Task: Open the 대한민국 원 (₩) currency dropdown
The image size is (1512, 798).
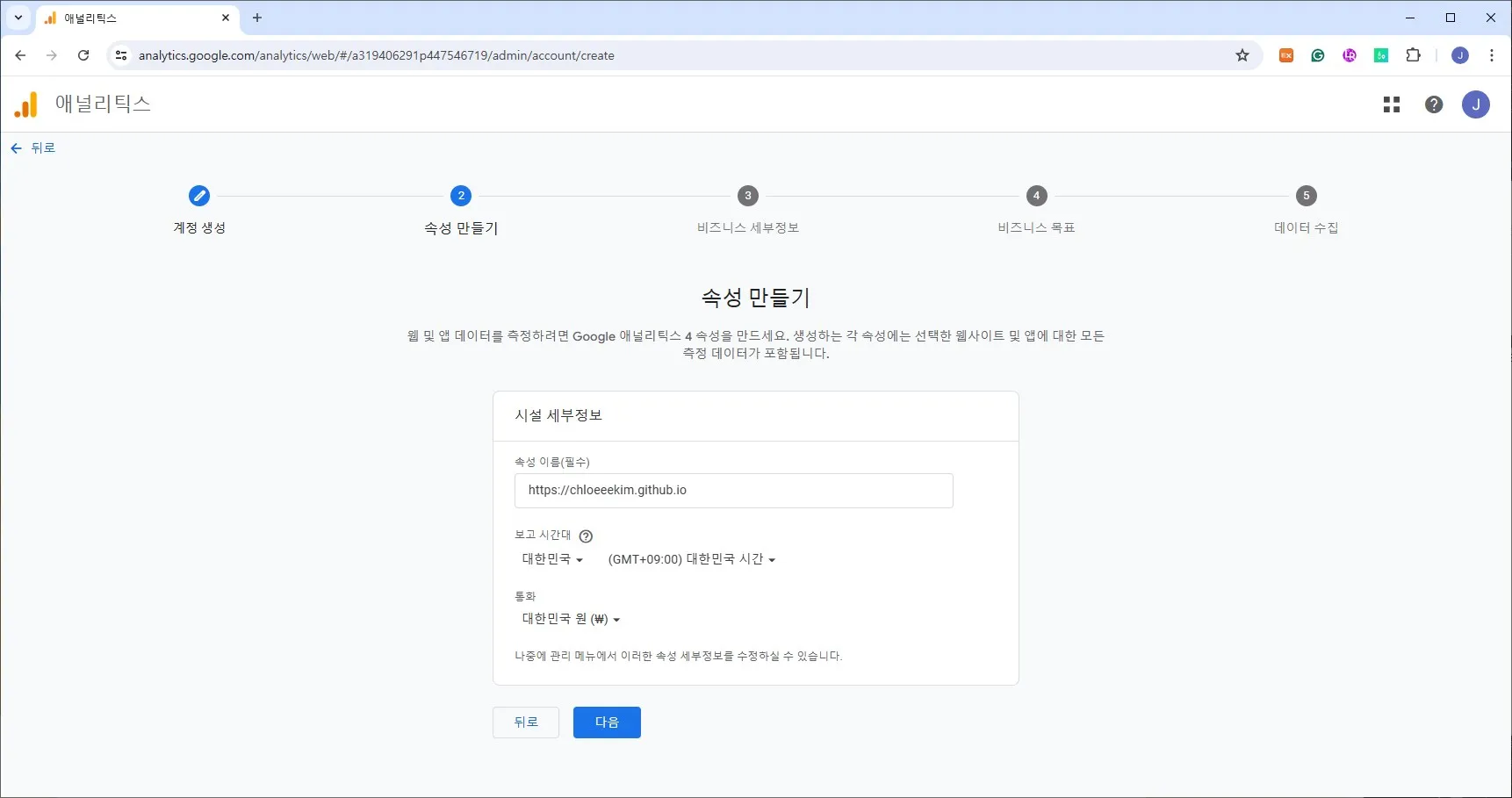Action: coord(571,619)
